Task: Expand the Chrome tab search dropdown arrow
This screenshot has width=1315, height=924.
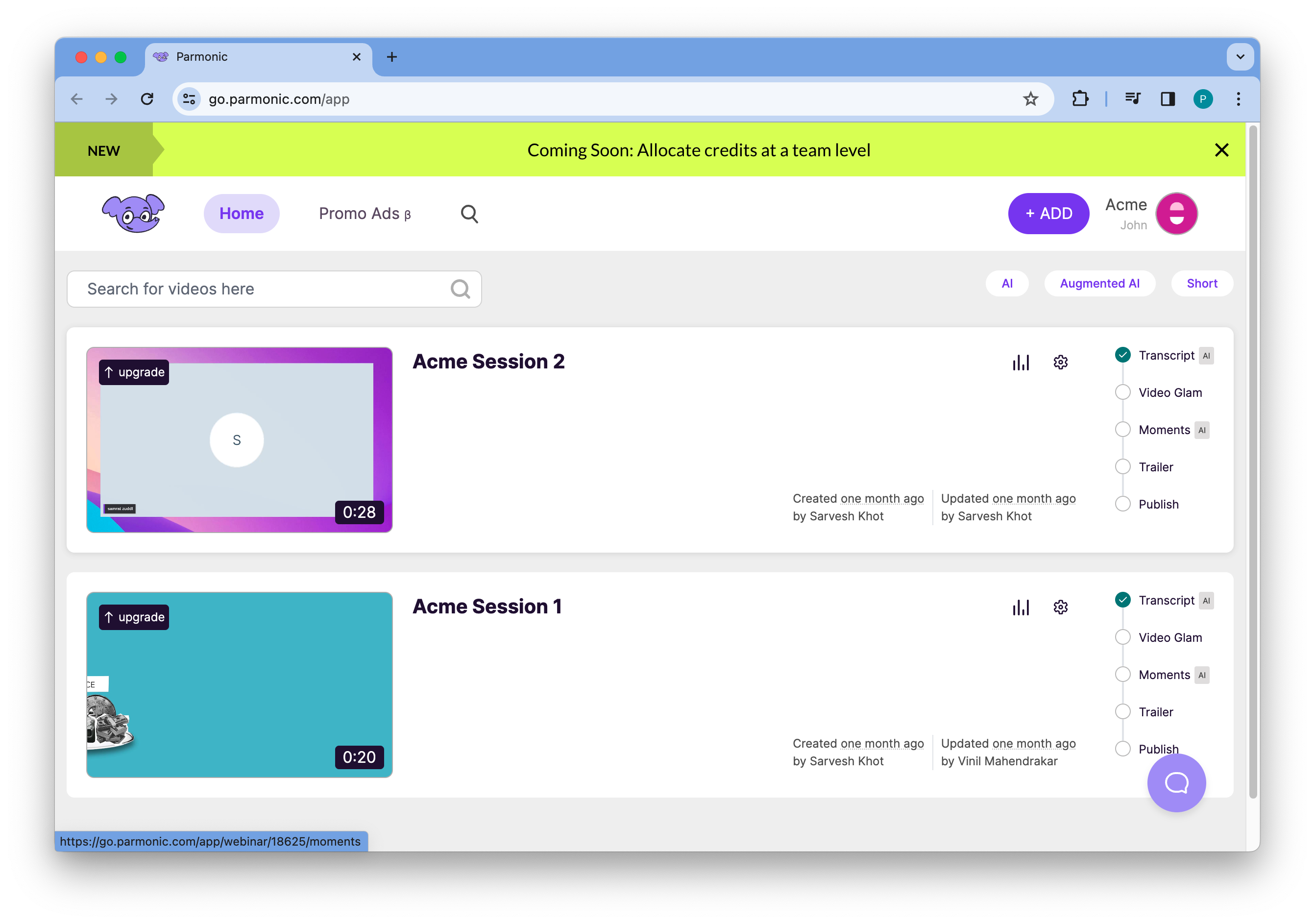Action: point(1240,57)
